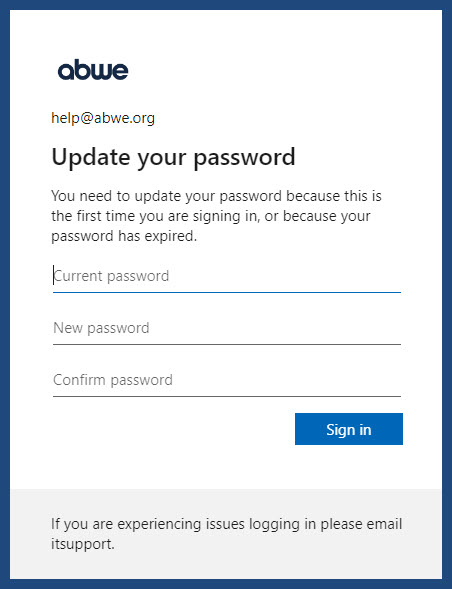
Task: Focus the Confirm password field
Action: (227, 380)
